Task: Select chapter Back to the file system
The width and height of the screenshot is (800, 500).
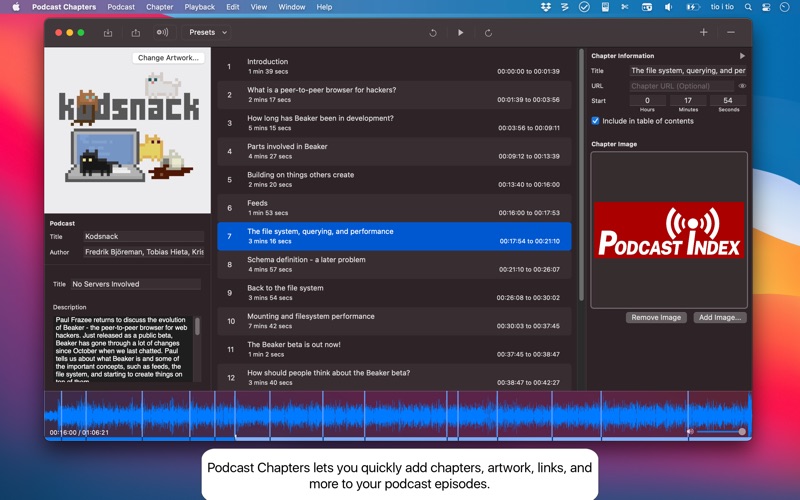Action: [394, 293]
